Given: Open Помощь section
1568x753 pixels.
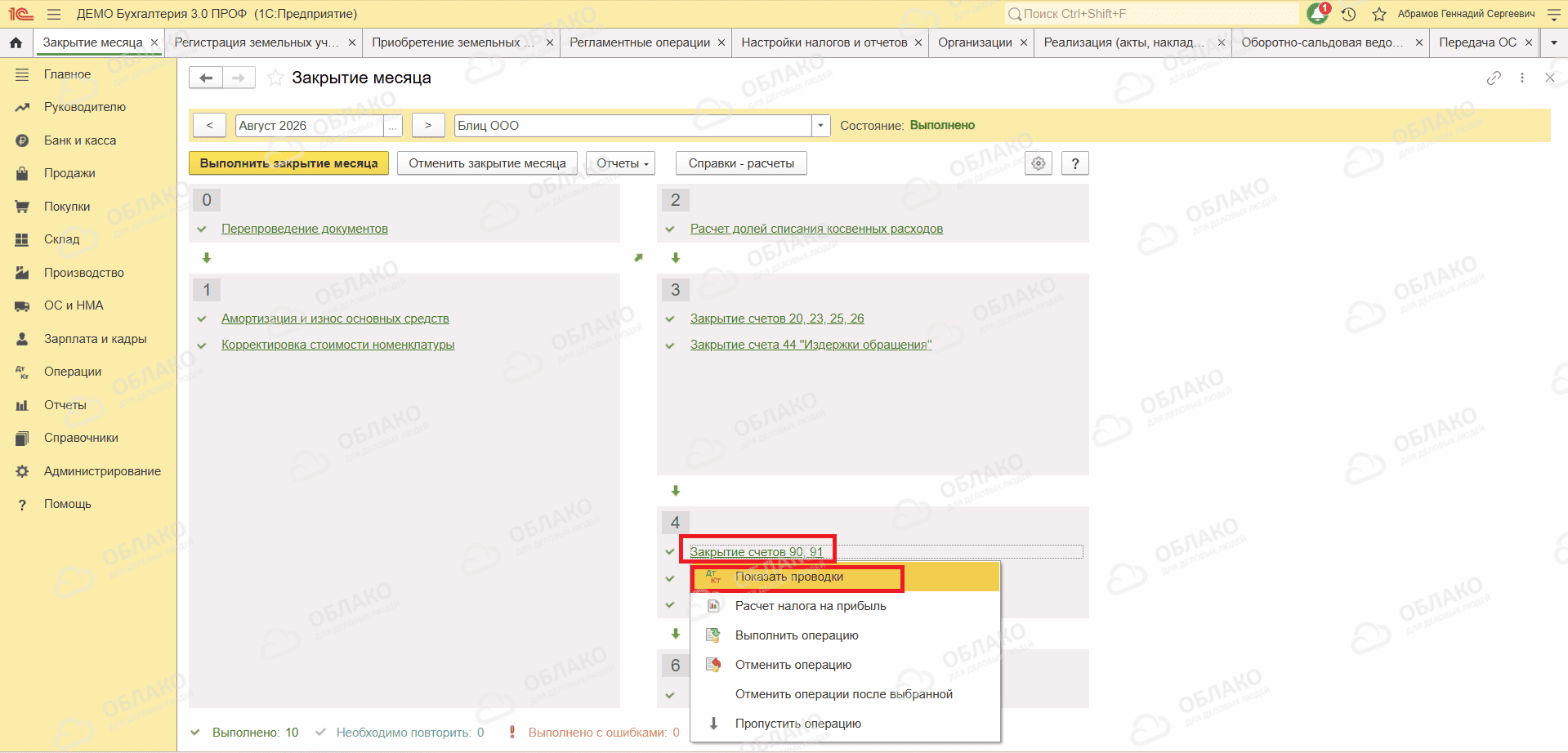Looking at the screenshot, I should tap(68, 504).
